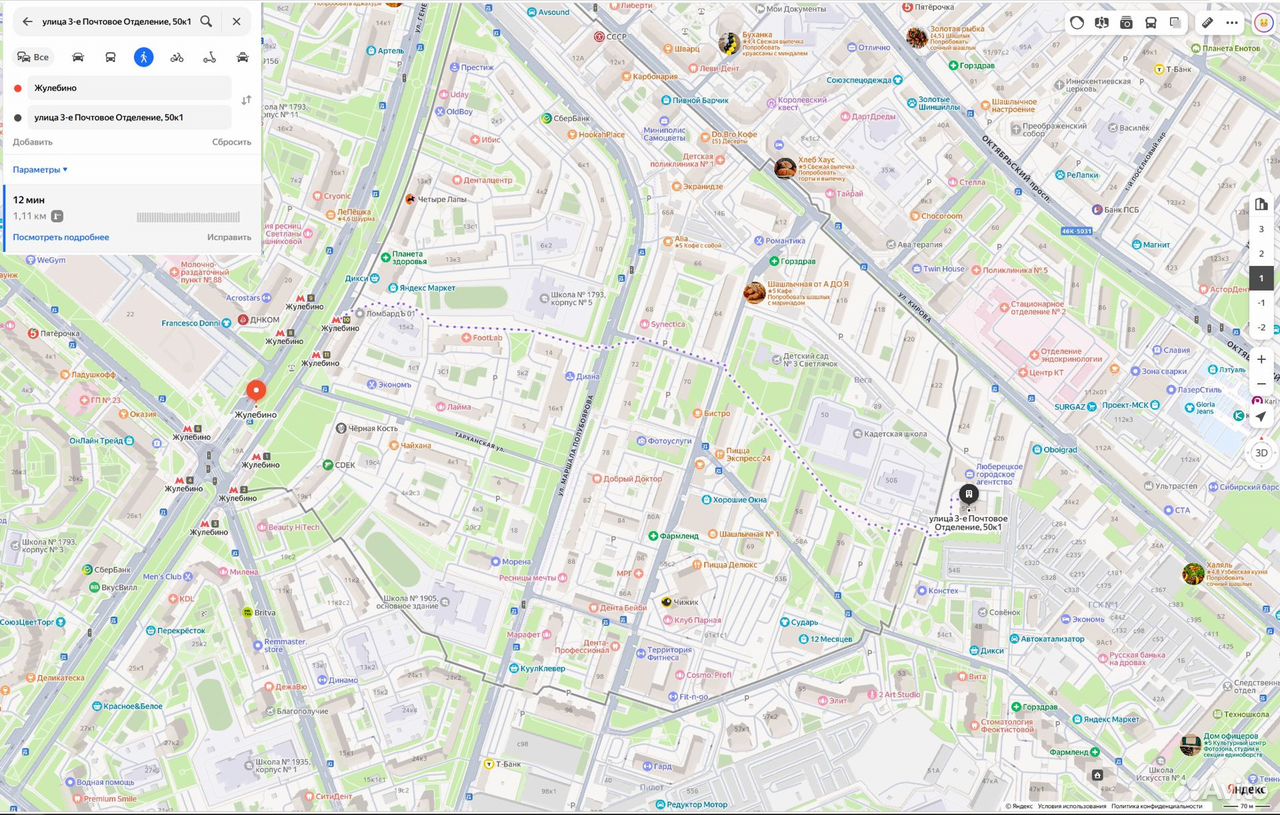Open the Халяль cafe photo marker
Image resolution: width=1280 pixels, height=815 pixels.
point(1193,573)
